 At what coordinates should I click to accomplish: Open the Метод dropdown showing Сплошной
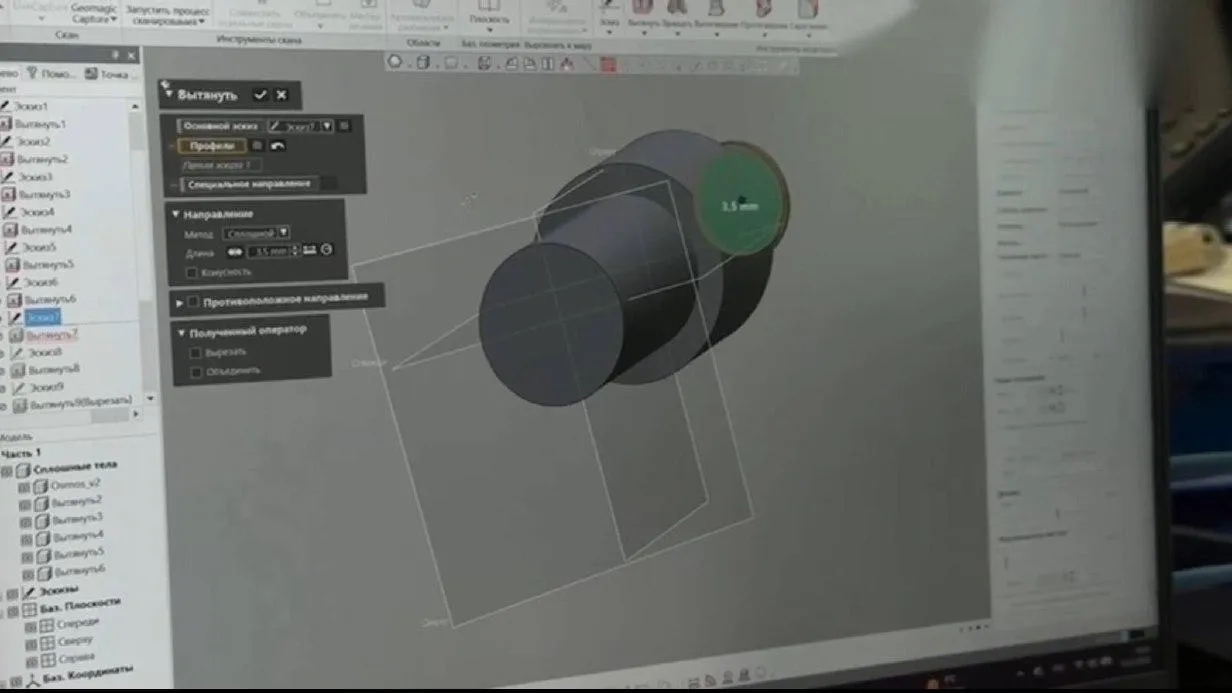coord(283,233)
